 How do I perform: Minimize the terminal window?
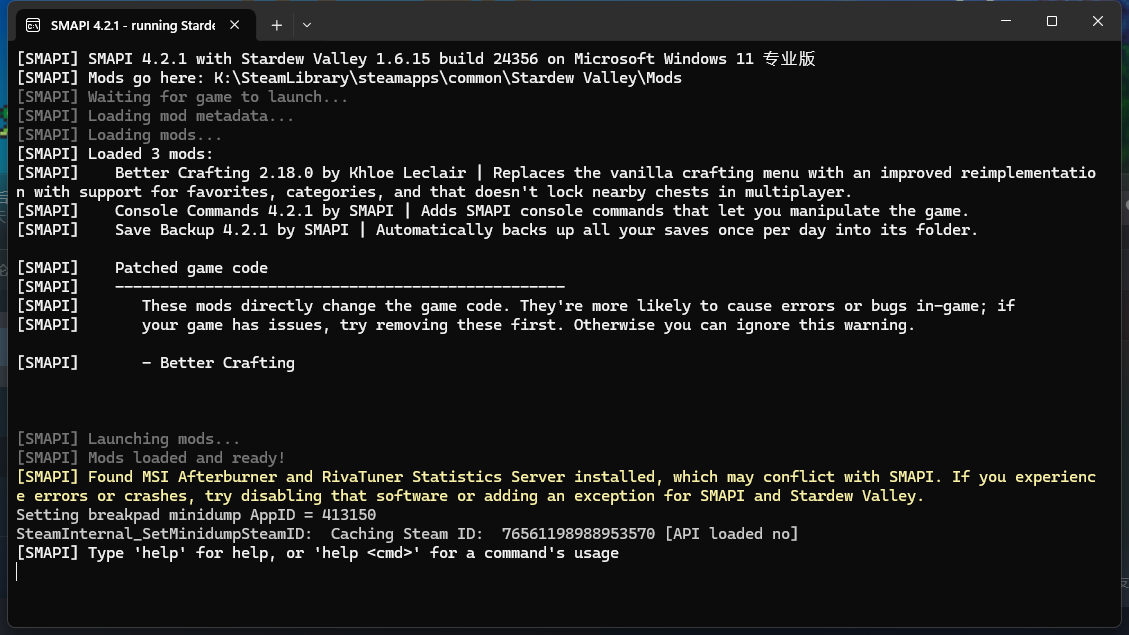pos(1005,21)
